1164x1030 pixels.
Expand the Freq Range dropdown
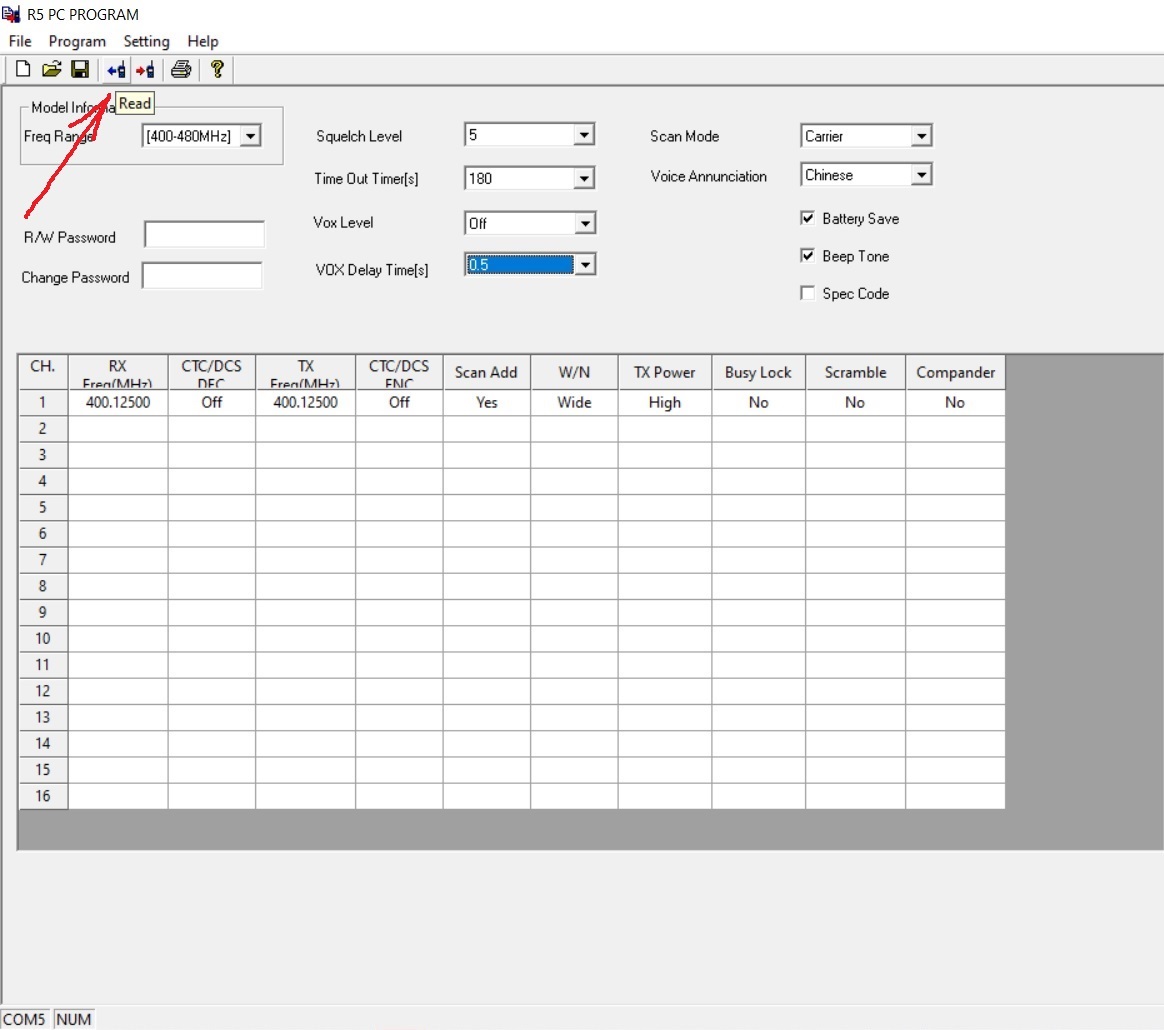(251, 136)
